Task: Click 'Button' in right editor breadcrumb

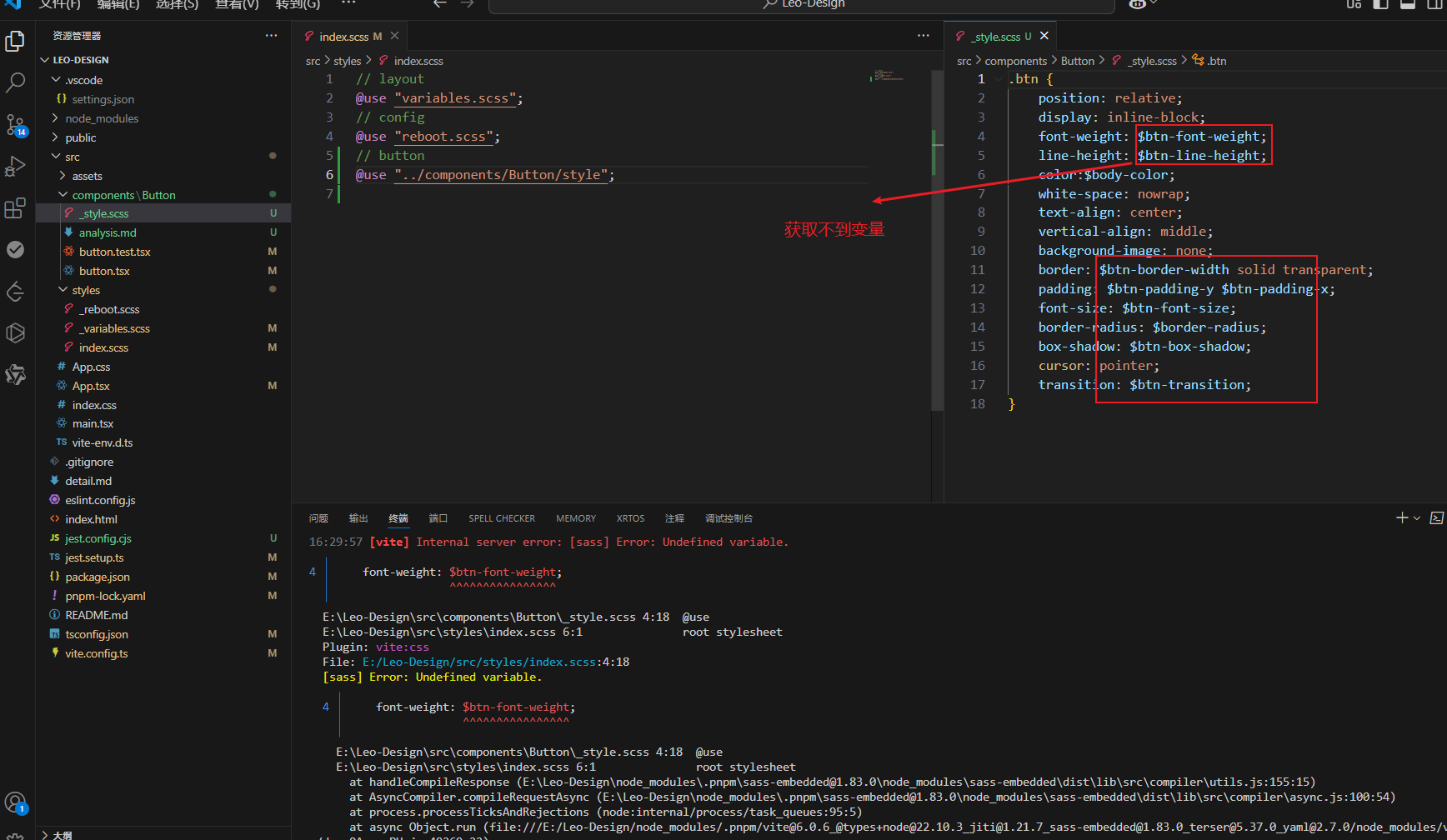Action: 1078,61
